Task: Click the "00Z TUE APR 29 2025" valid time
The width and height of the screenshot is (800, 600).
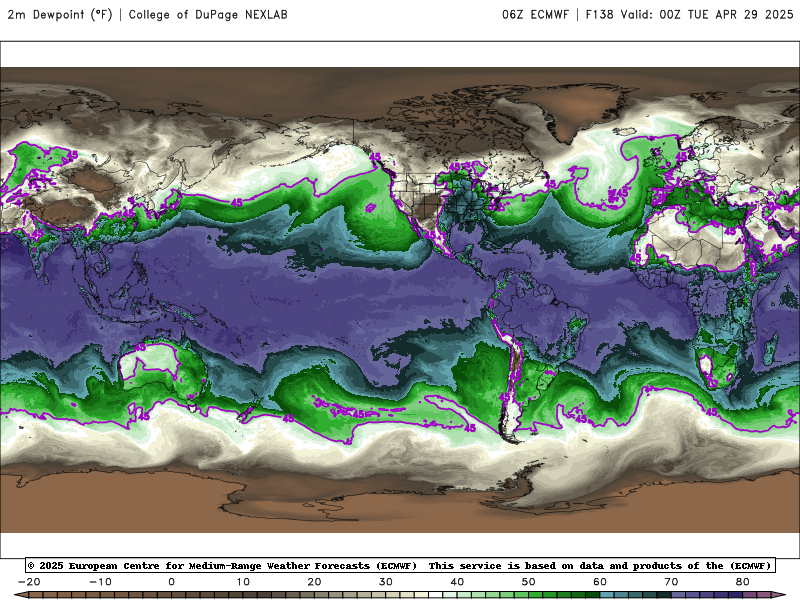Action: point(727,14)
